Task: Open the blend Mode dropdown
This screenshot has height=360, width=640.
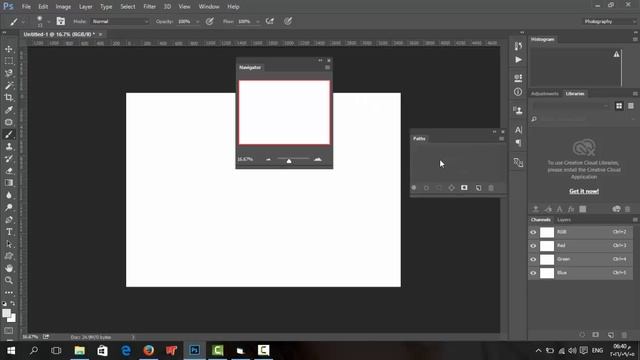Action: (x=120, y=21)
